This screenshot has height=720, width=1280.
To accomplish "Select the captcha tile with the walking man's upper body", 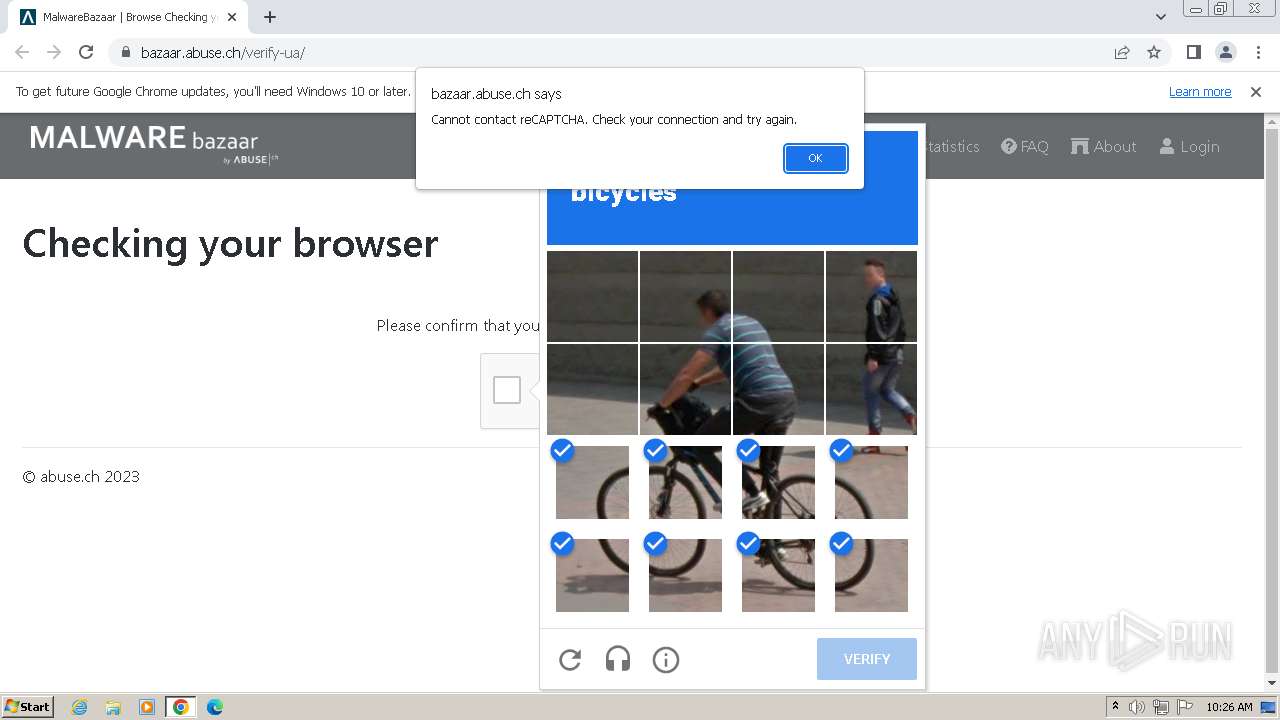I will pos(871,296).
